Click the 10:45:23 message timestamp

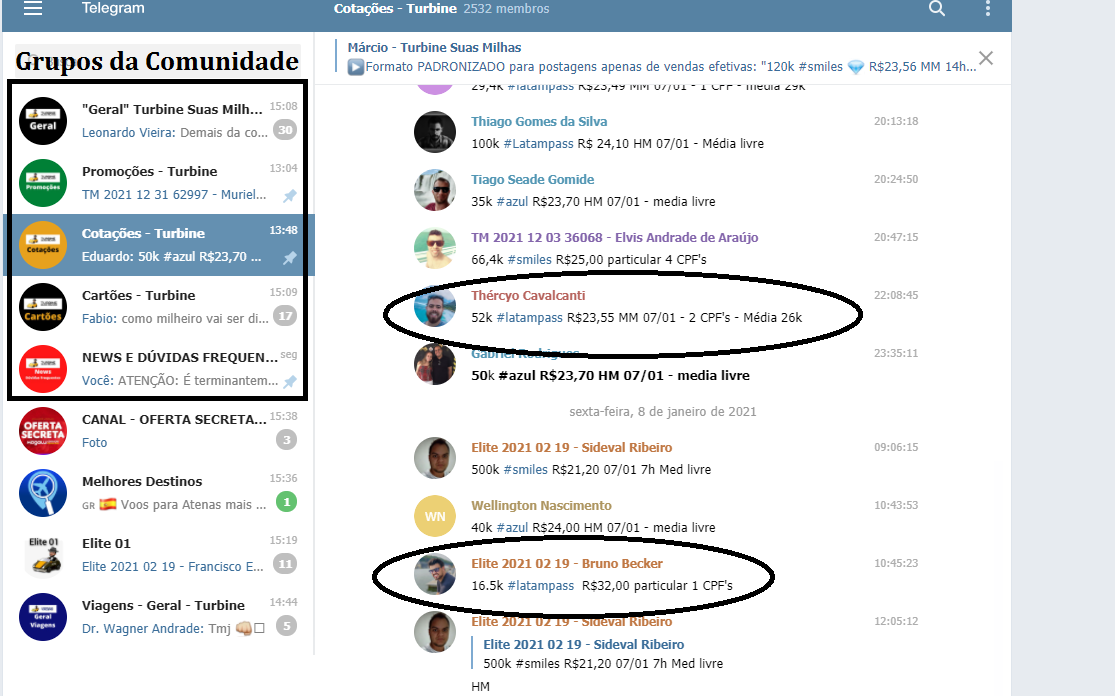pyautogui.click(x=896, y=563)
